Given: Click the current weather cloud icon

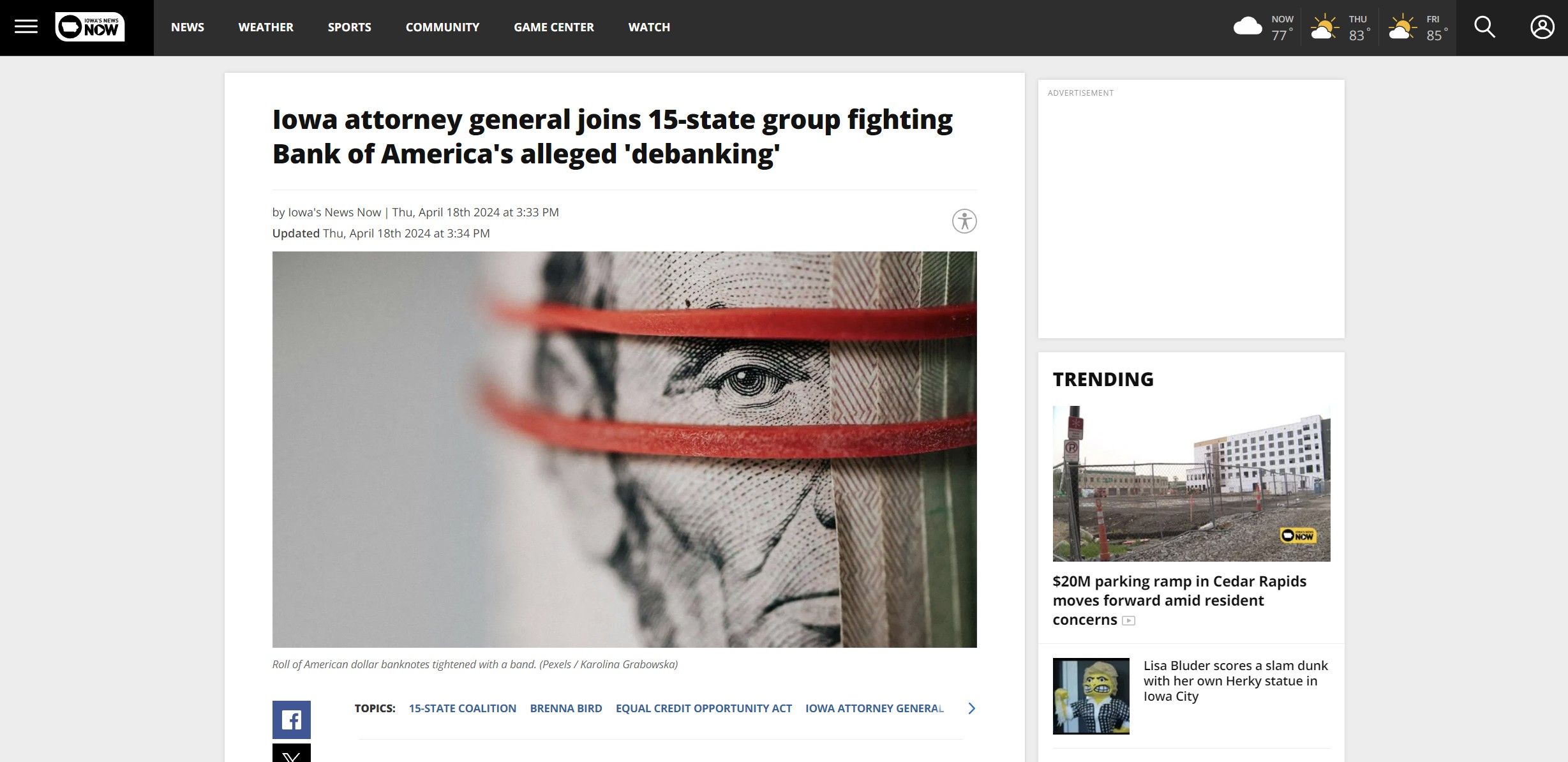Looking at the screenshot, I should 1248,27.
